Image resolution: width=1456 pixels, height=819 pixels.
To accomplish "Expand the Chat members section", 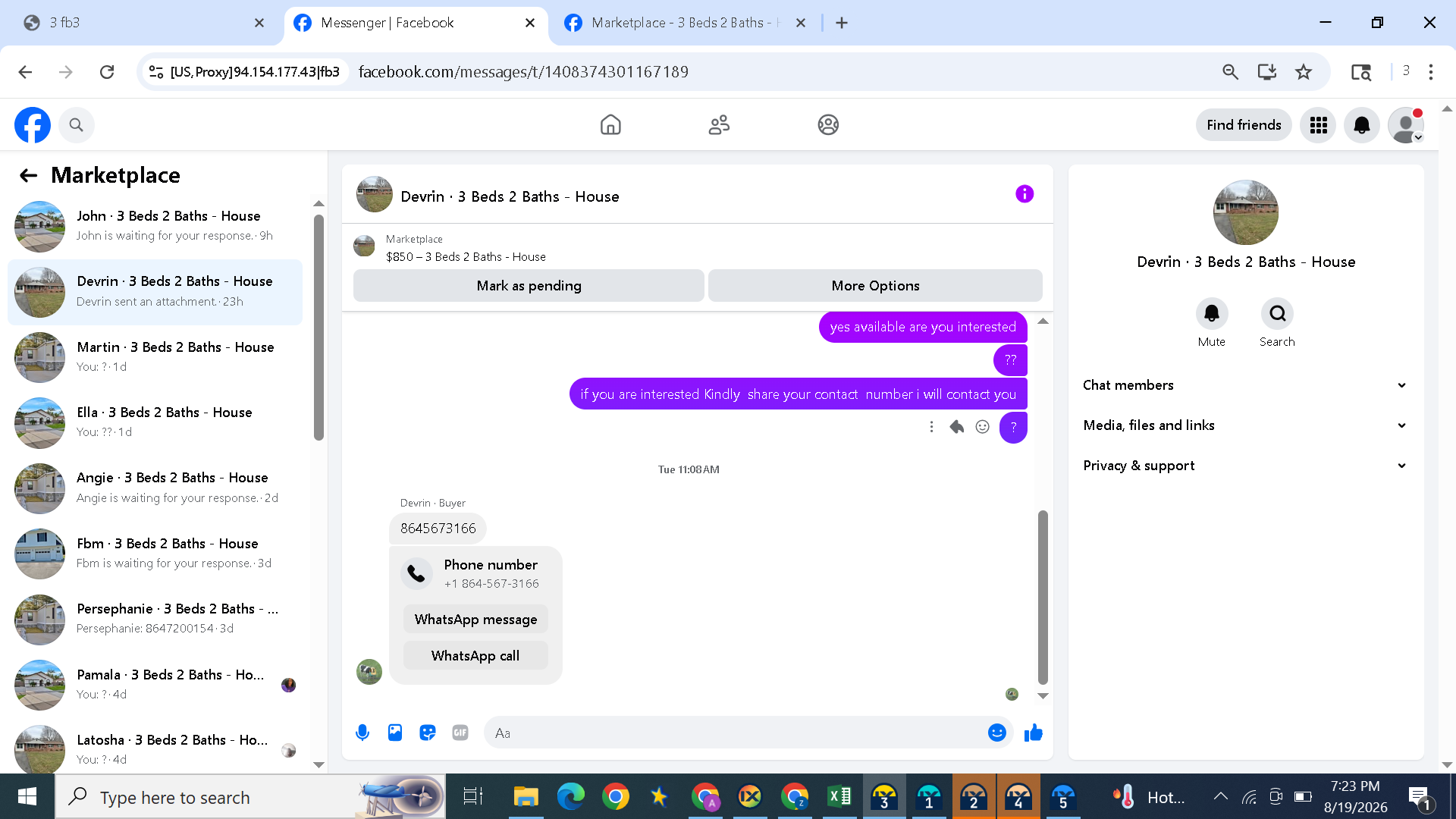I will click(1245, 385).
